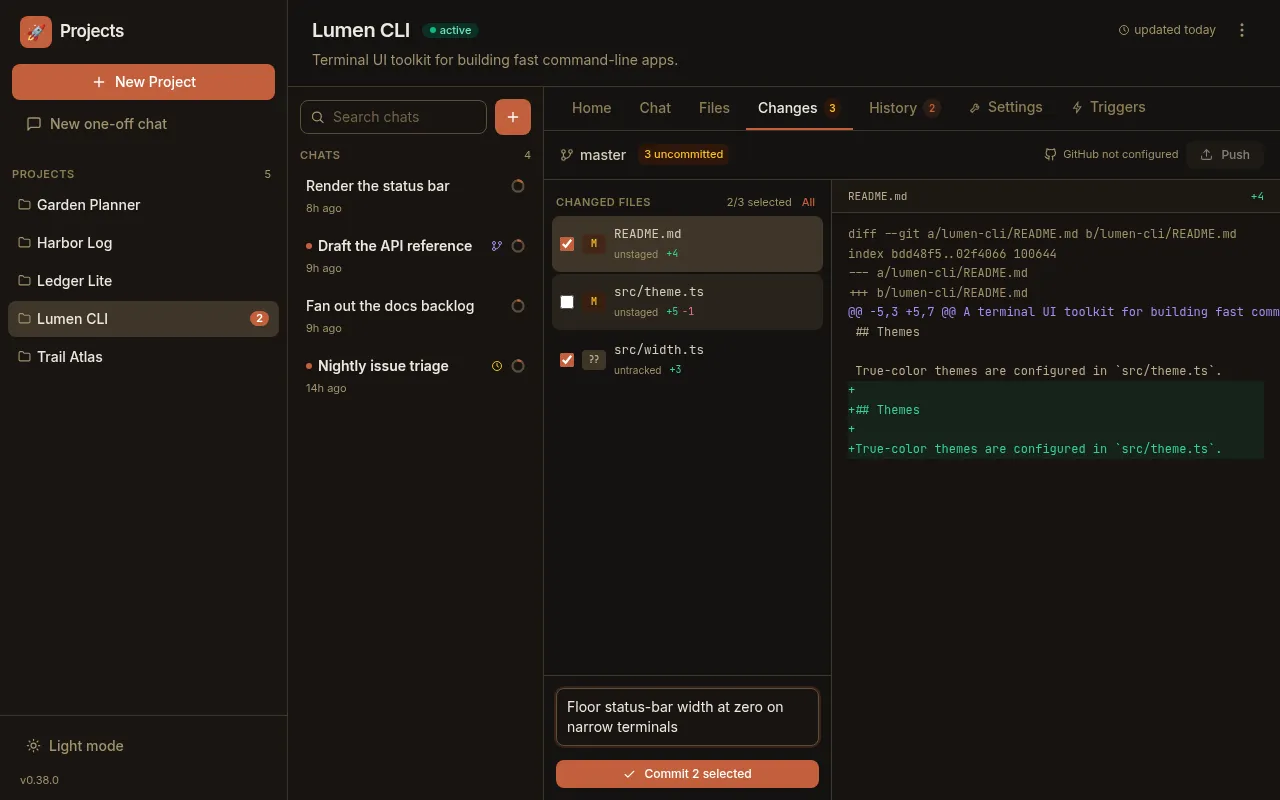1280x800 pixels.
Task: Click the spinner icon on Fan out the docs backlog
Action: click(x=518, y=306)
